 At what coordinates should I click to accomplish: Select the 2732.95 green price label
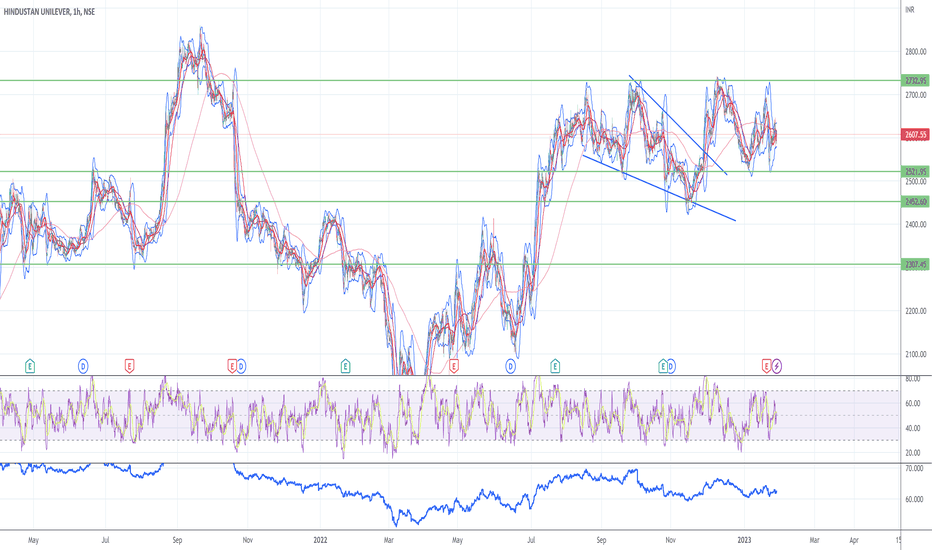tap(916, 80)
